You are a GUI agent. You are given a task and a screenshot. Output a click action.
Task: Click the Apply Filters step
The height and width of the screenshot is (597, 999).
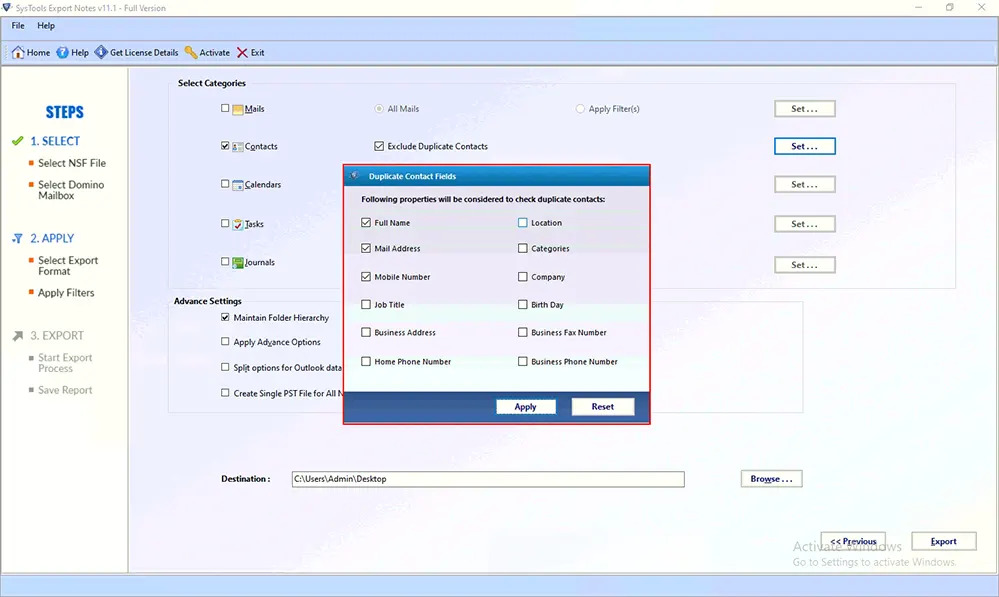pyautogui.click(x=66, y=293)
